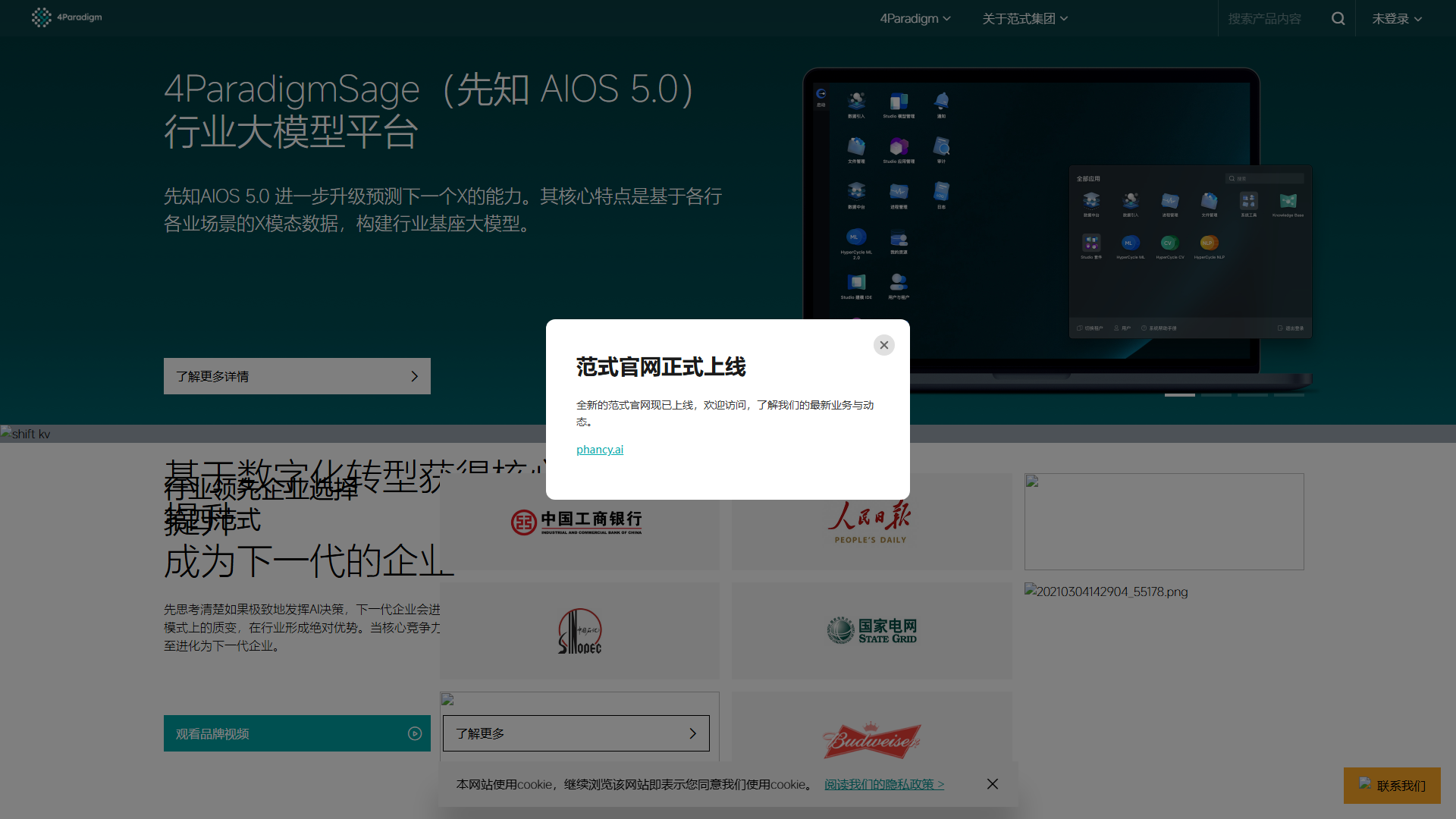Click the 全部应用 panel search box

tap(1265, 178)
